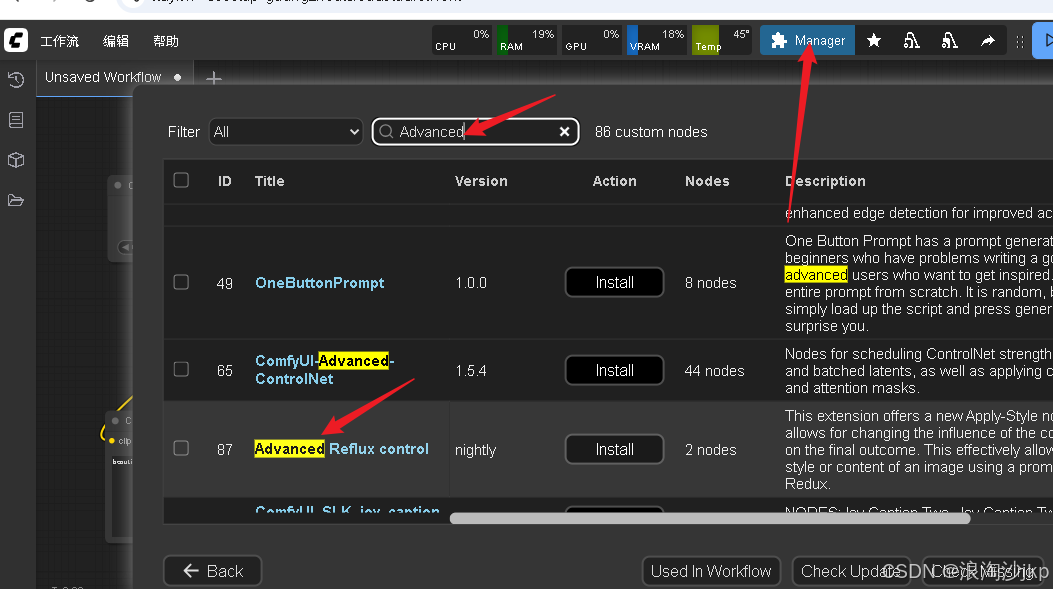
Task: Install OneButtonPrompt
Action: (614, 282)
